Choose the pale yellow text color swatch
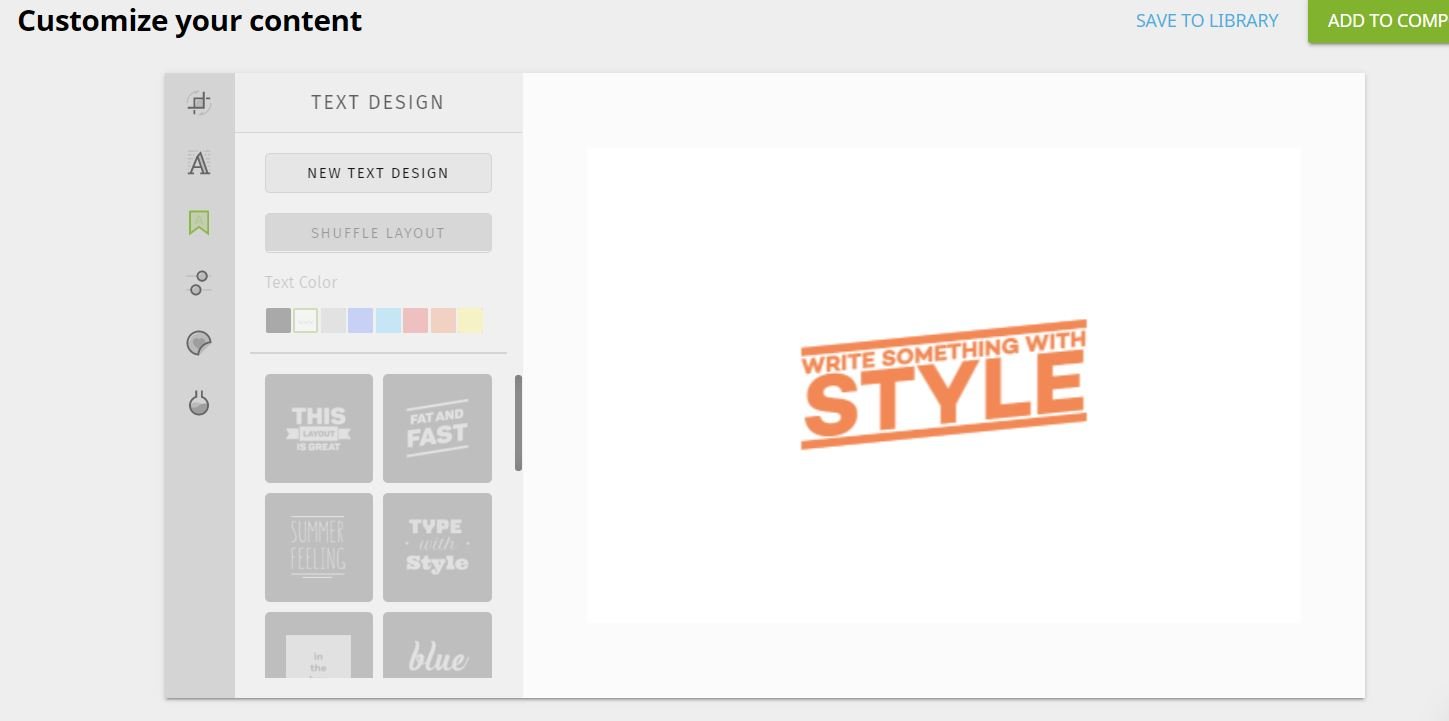This screenshot has width=1449, height=721. point(471,321)
